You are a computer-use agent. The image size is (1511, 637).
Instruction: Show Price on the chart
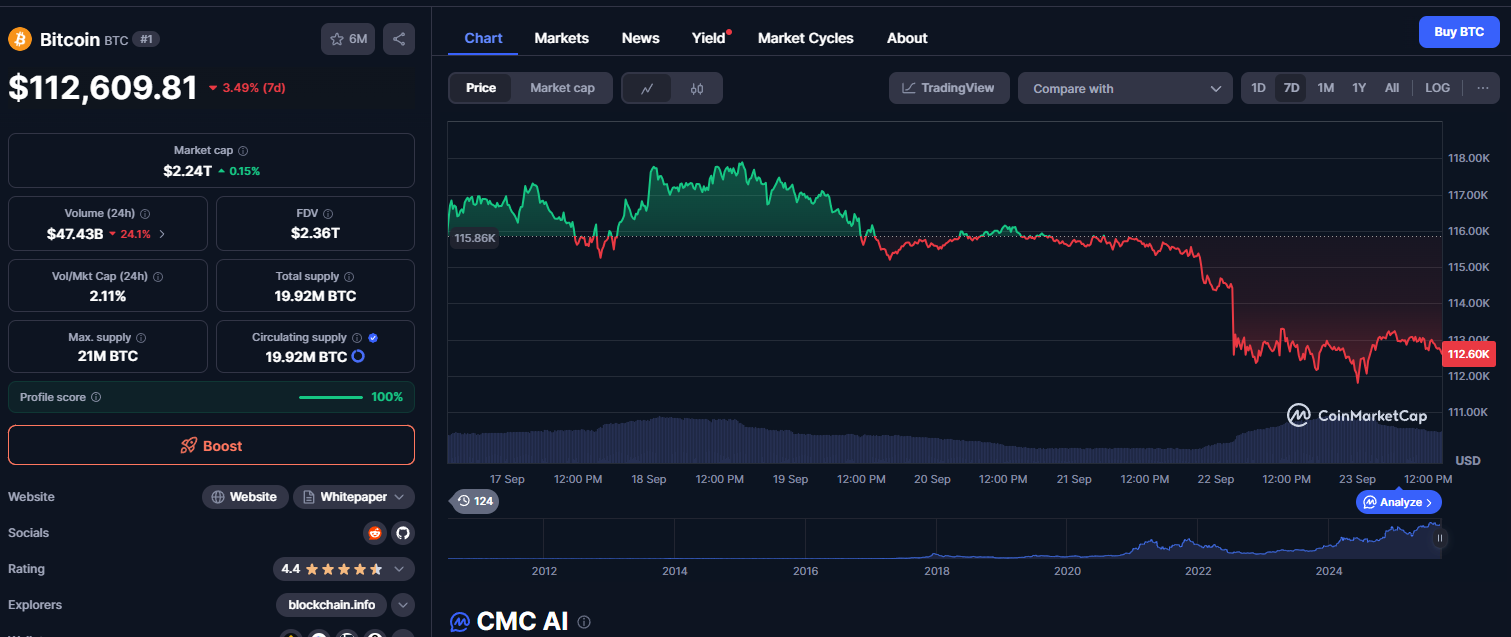[x=481, y=88]
